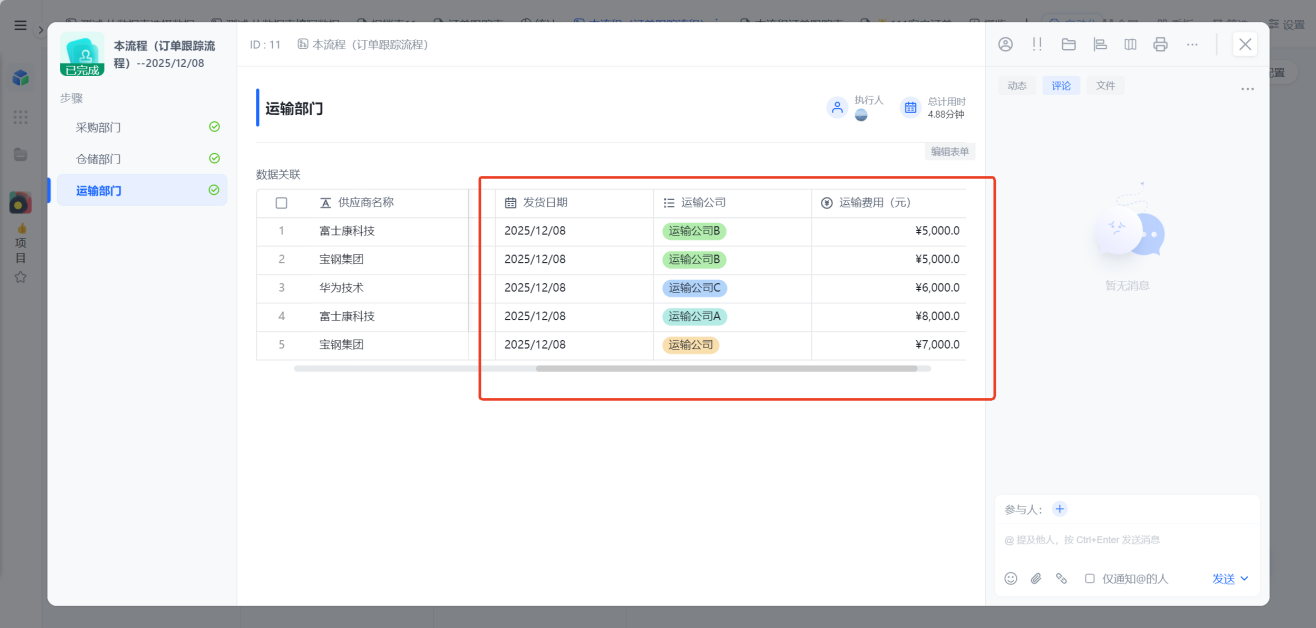Click the star icon in left sidebar

(x=20, y=277)
